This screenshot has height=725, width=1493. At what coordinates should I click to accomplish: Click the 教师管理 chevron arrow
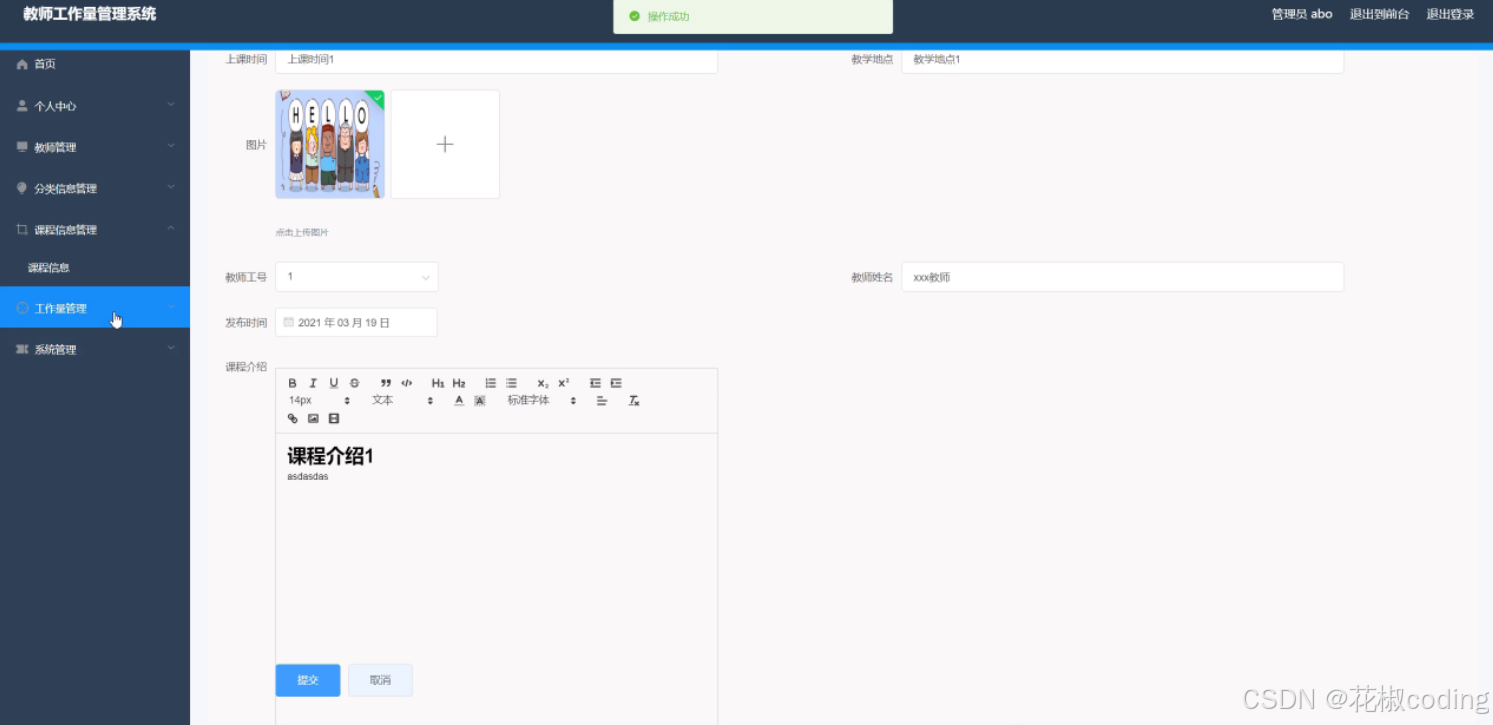(171, 146)
